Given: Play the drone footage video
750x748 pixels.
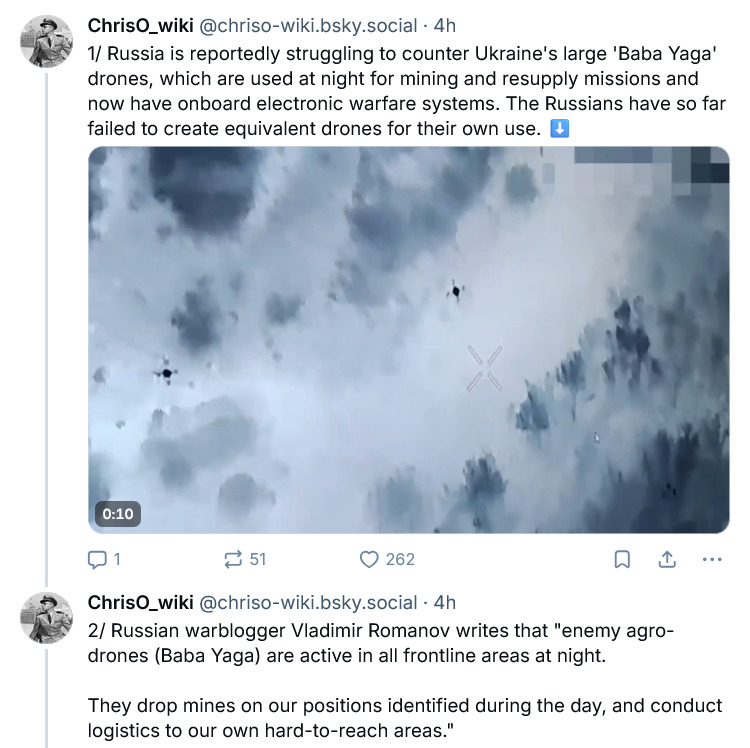Looking at the screenshot, I should [x=408, y=340].
